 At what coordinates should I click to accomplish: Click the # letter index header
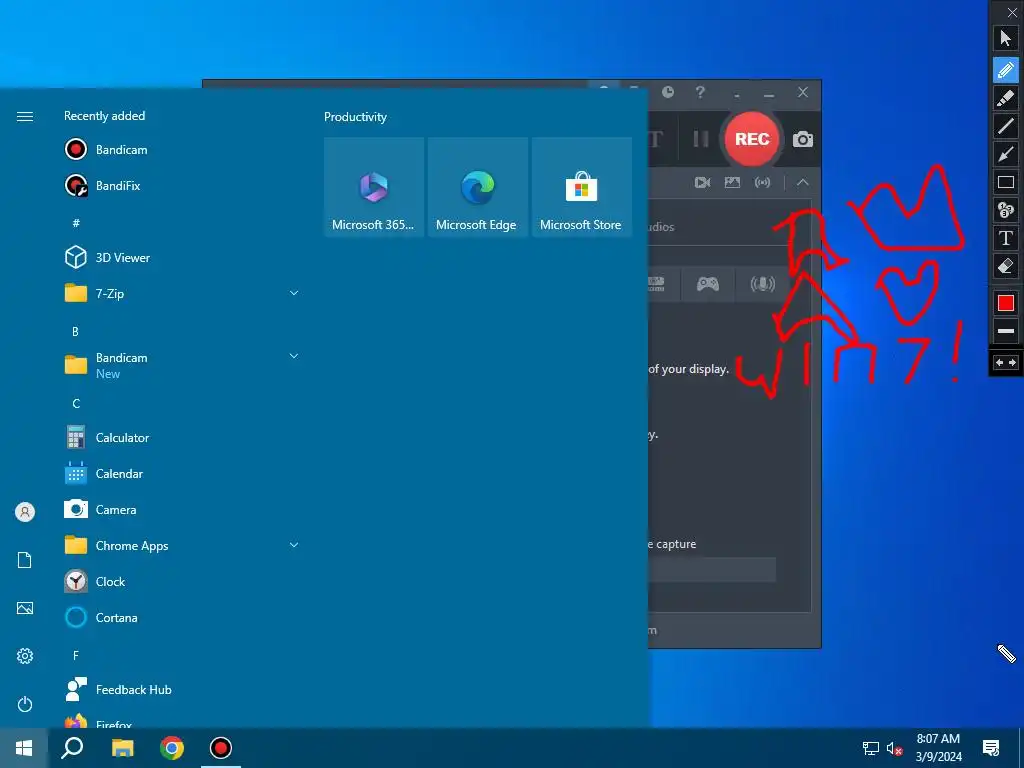tap(76, 223)
